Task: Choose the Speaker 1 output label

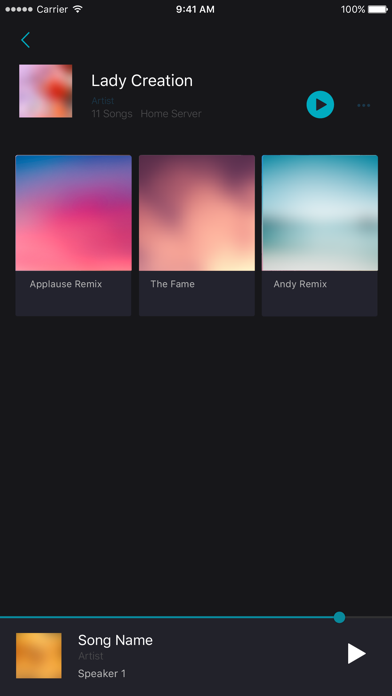Action: (102, 674)
